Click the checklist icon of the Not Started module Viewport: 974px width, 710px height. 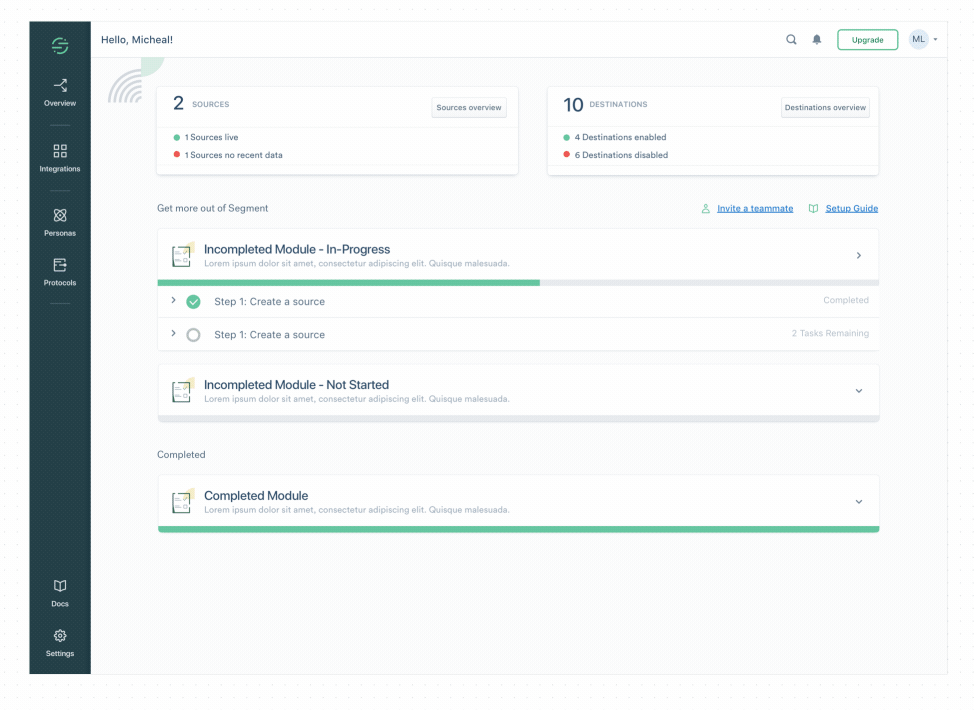tap(183, 390)
